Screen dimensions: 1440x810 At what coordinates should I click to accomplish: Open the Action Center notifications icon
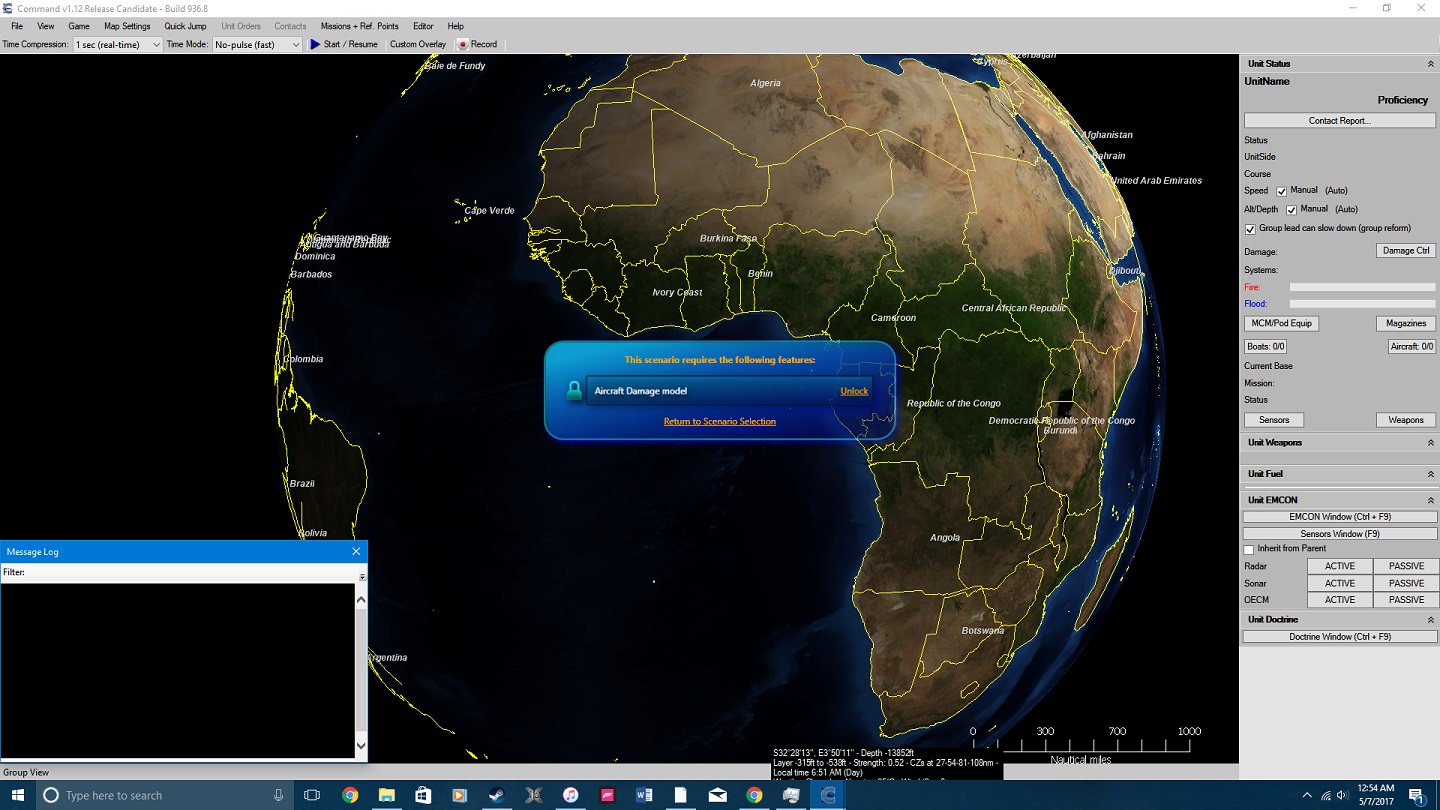point(1417,795)
